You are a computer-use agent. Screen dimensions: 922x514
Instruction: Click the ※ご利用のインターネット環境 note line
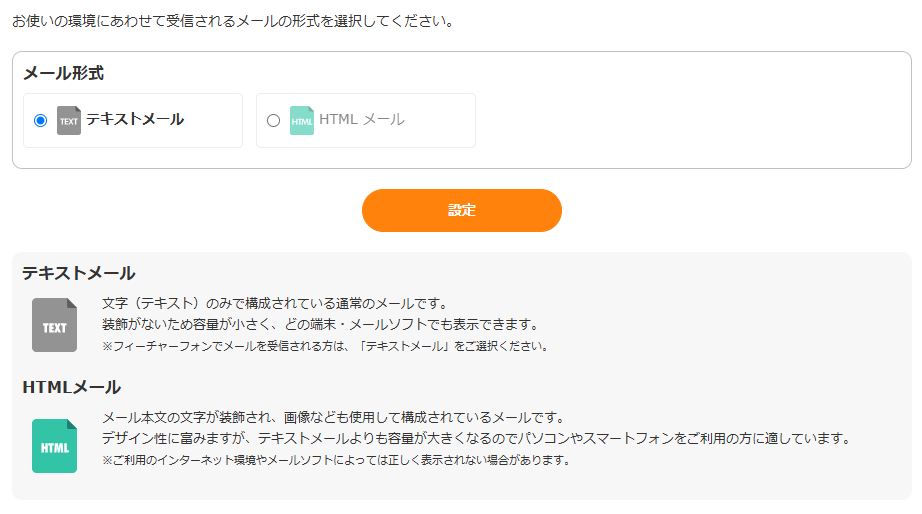(x=336, y=460)
